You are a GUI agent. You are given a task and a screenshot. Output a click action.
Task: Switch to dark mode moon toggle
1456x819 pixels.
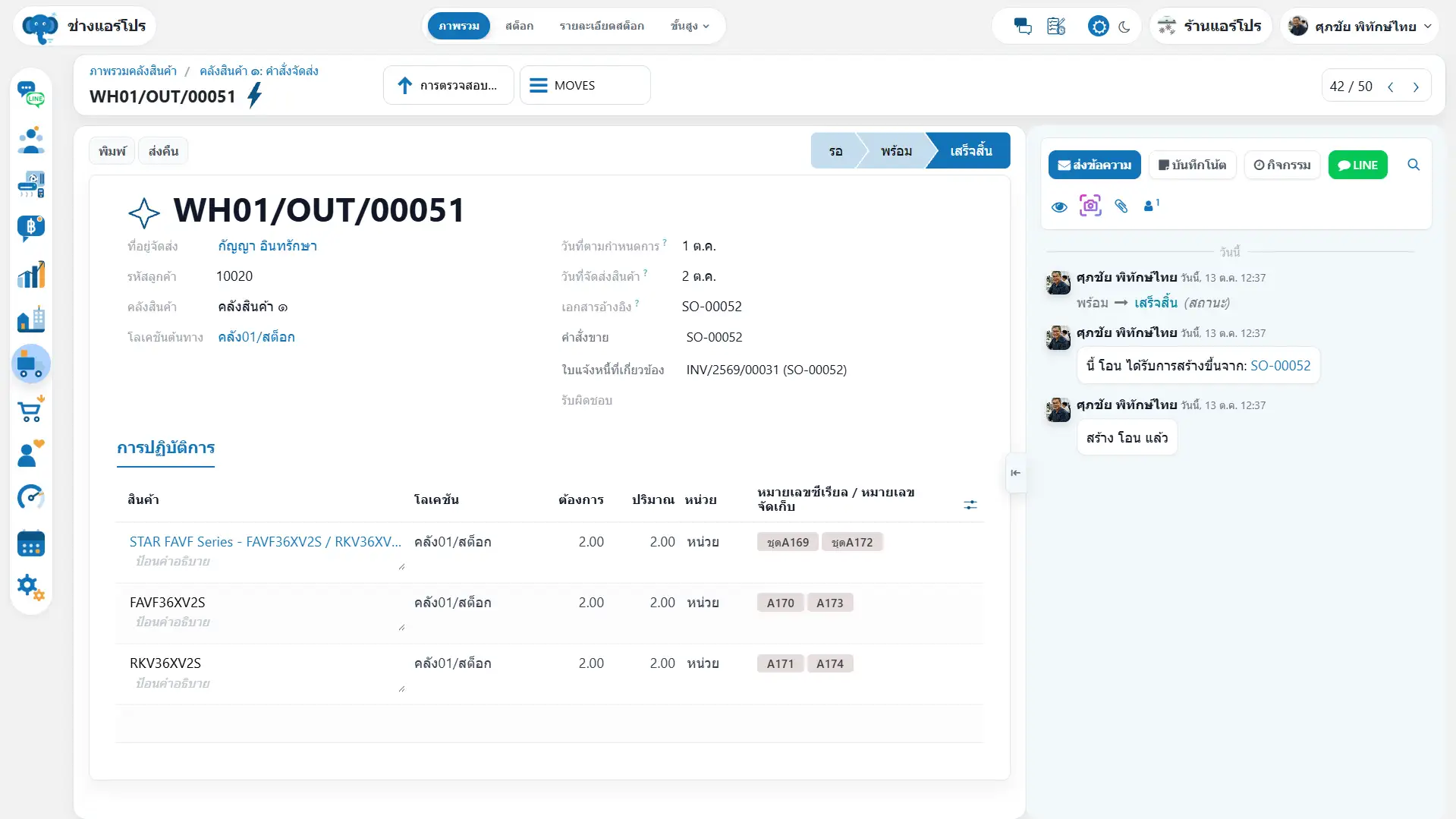coord(1124,27)
